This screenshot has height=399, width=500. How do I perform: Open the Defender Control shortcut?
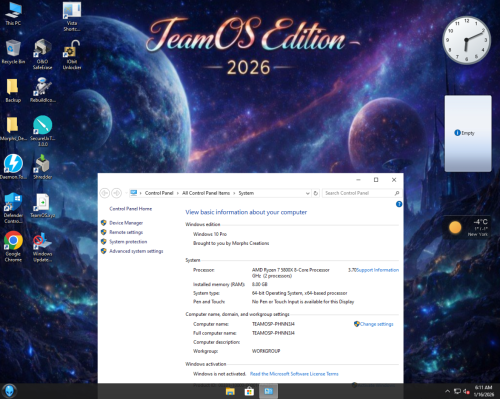tap(13, 208)
